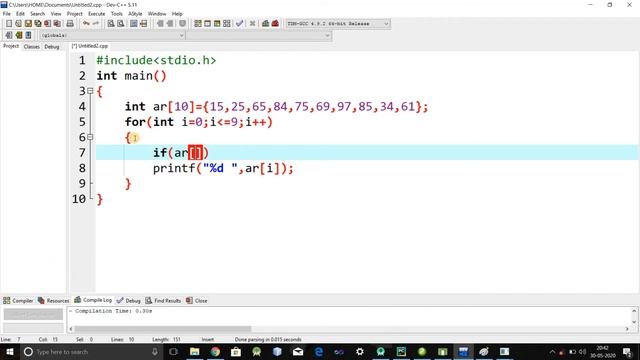Click the Goto Bookmark green icon in second toolbar row

(x=18, y=36)
